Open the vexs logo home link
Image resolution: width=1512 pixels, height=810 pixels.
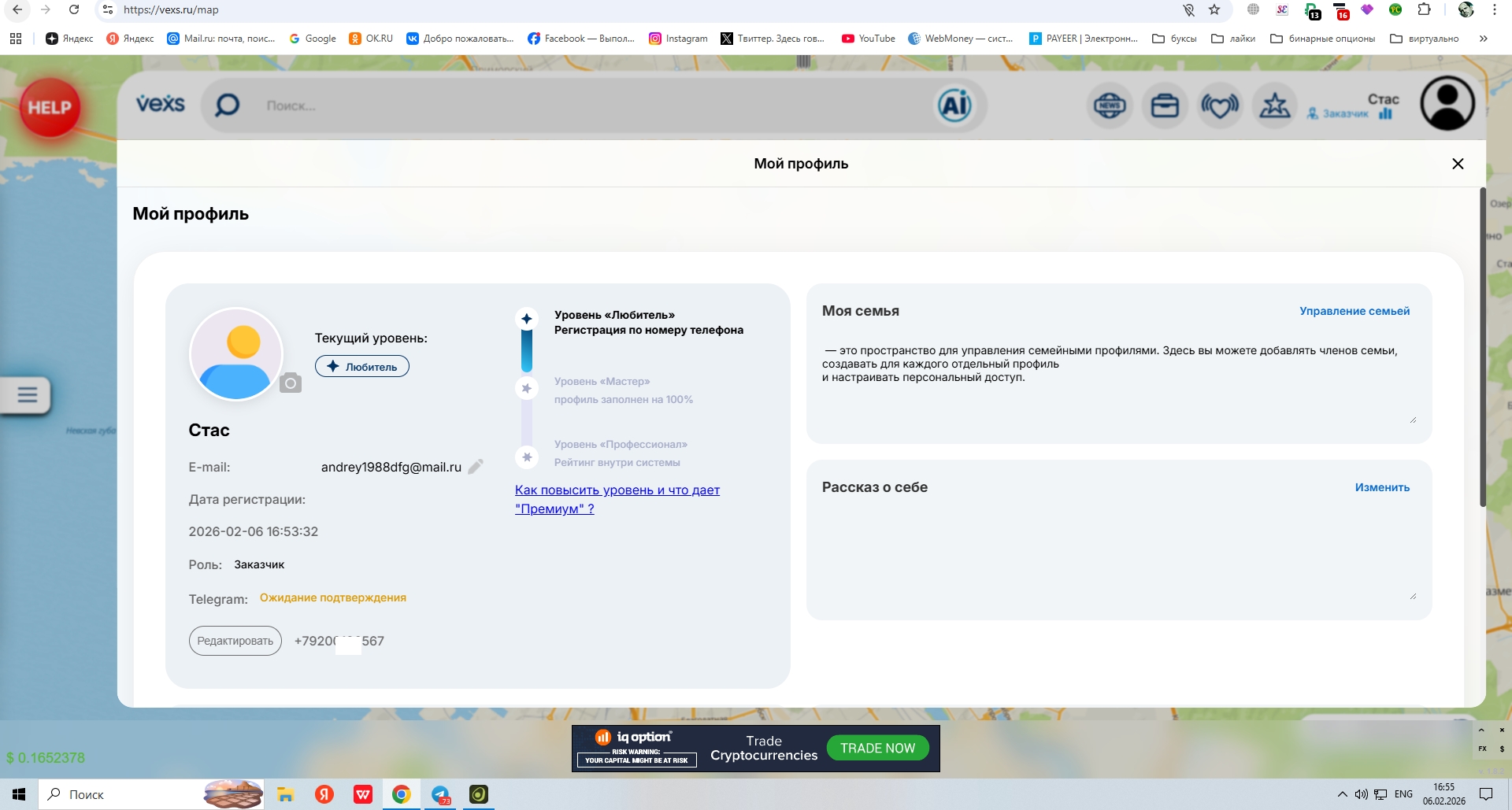click(161, 104)
